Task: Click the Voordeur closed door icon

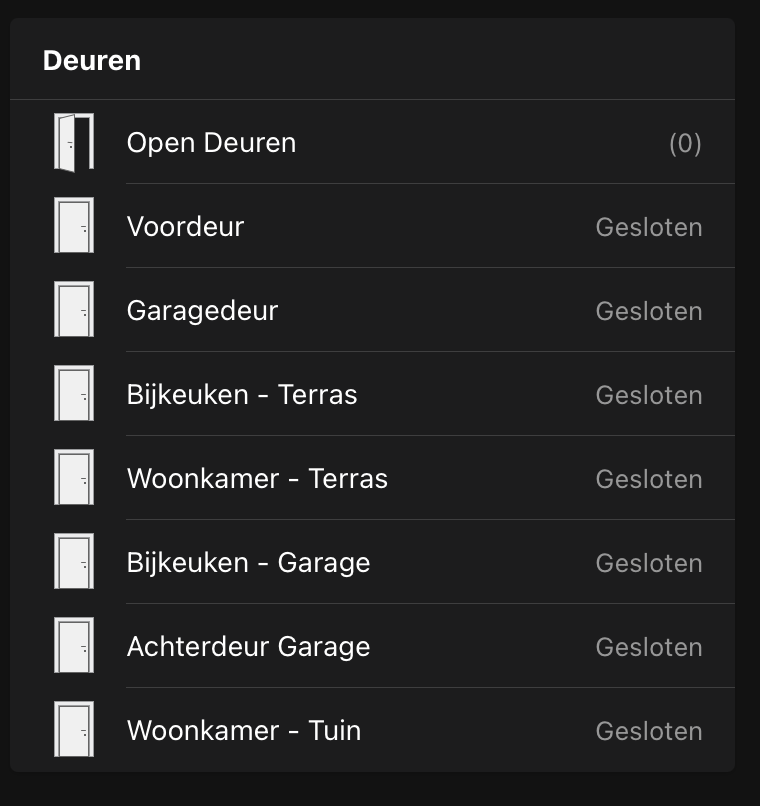Action: [73, 226]
